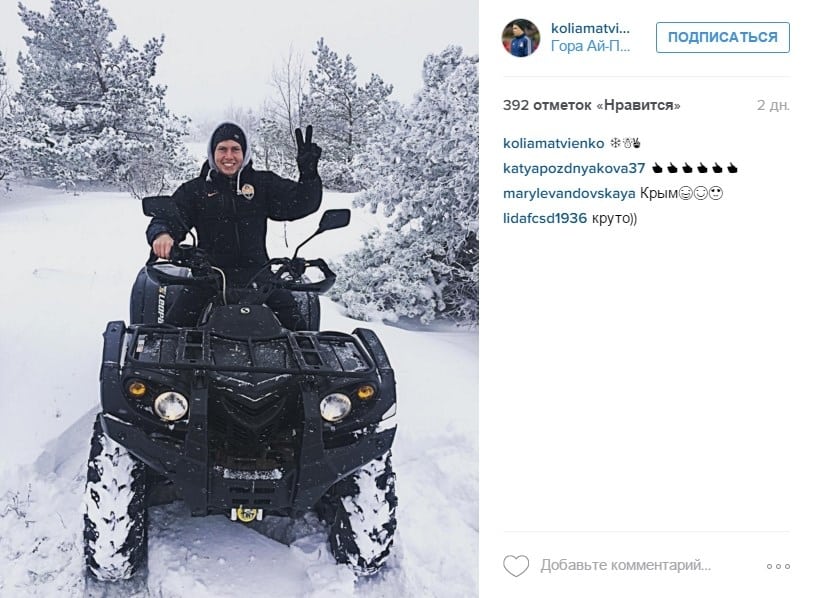Visit marylevandovskaya's profile
This screenshot has height=598, width=813.
pyautogui.click(x=569, y=193)
